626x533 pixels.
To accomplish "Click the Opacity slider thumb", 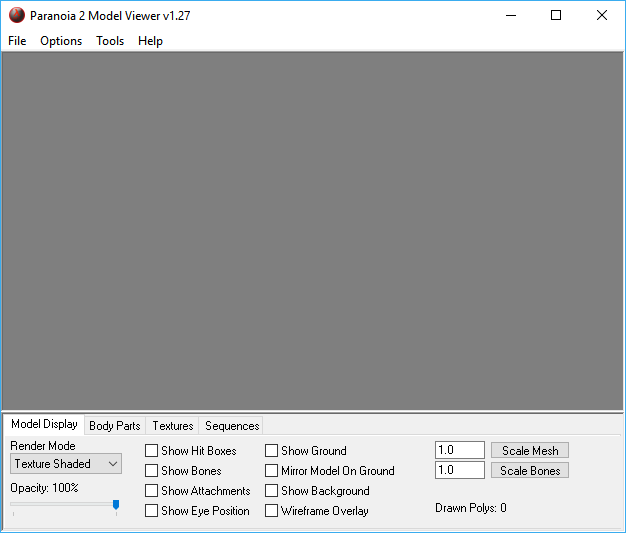I will point(116,505).
